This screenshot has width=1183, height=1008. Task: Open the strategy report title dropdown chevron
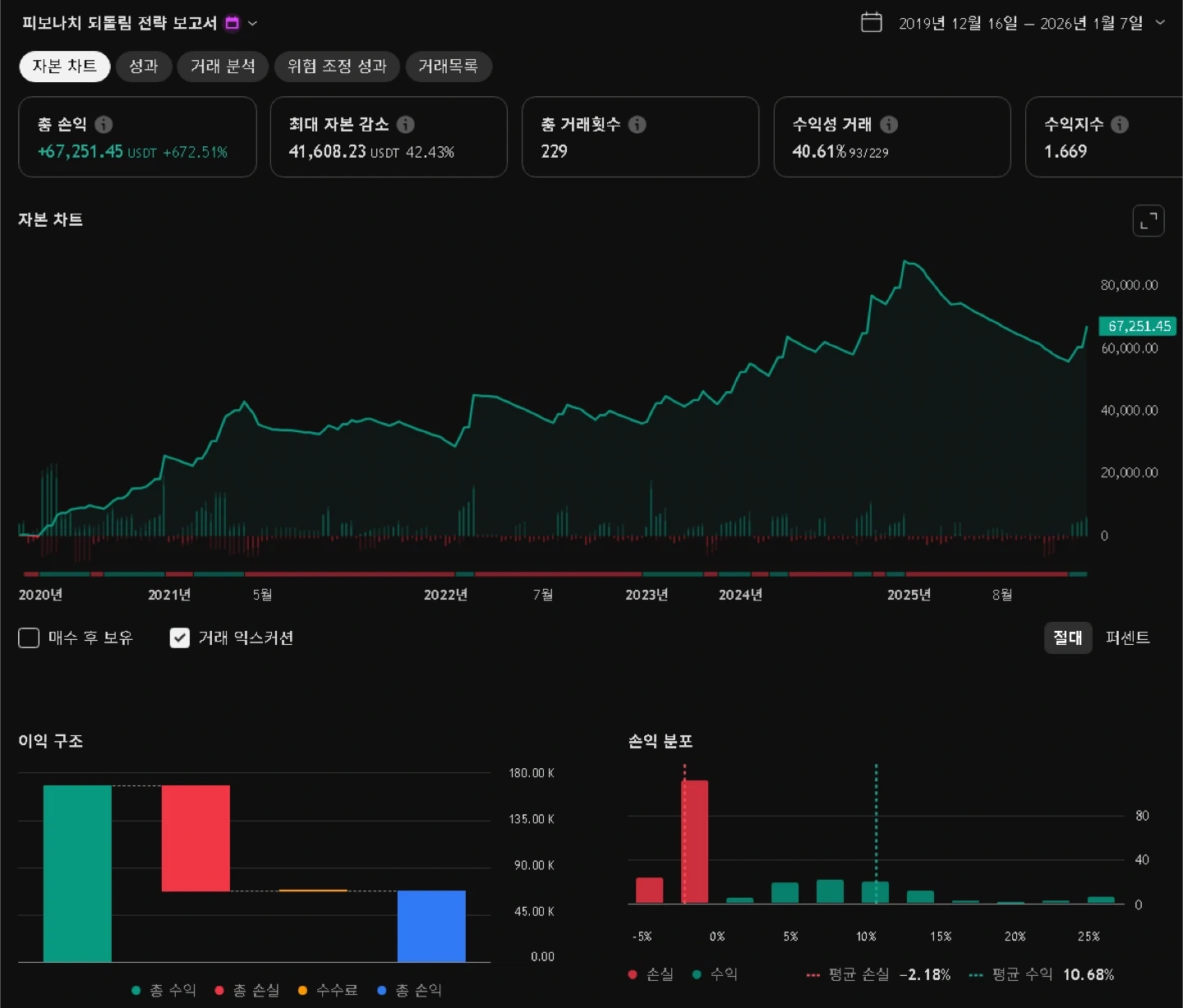coord(253,23)
